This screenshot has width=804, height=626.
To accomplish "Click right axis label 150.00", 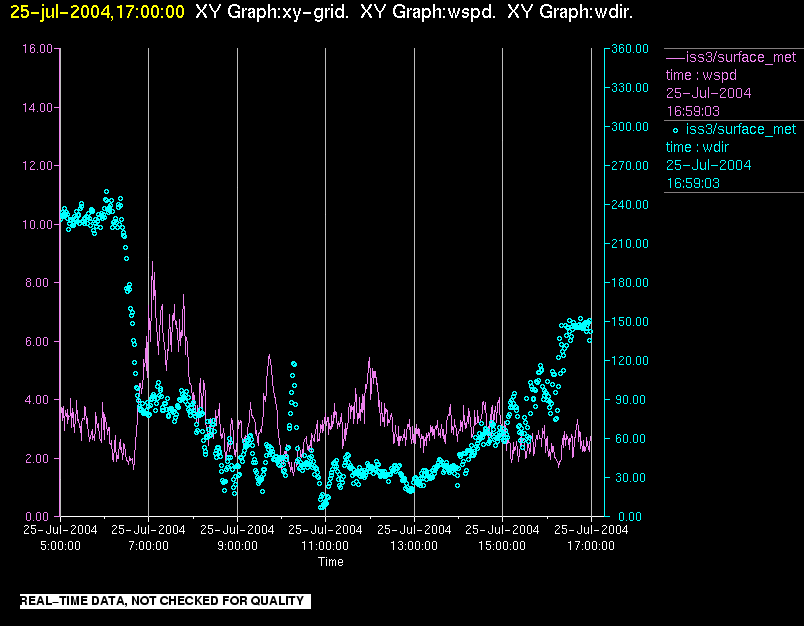I will pyautogui.click(x=630, y=321).
